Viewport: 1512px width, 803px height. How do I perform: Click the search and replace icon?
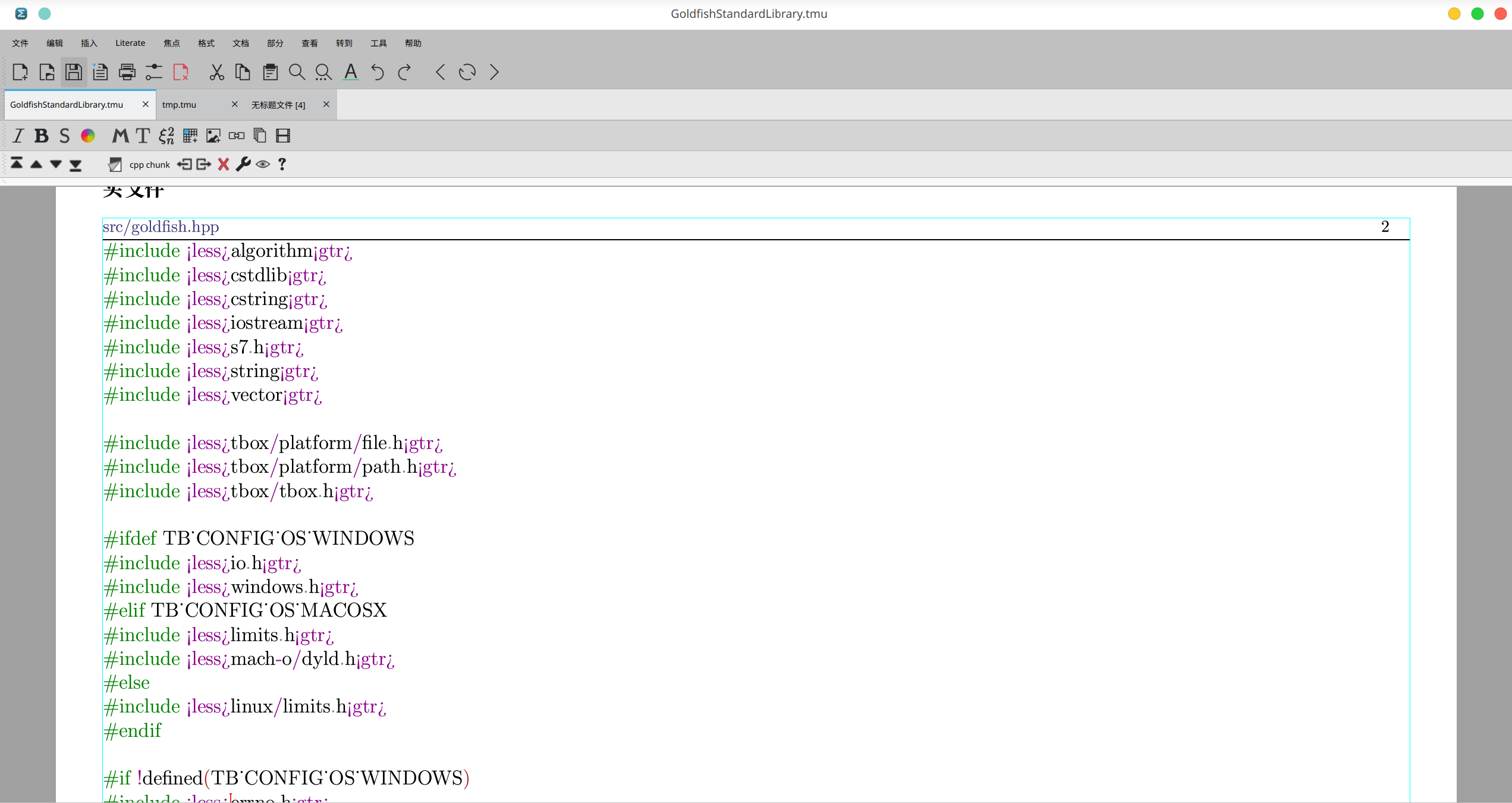coord(323,73)
